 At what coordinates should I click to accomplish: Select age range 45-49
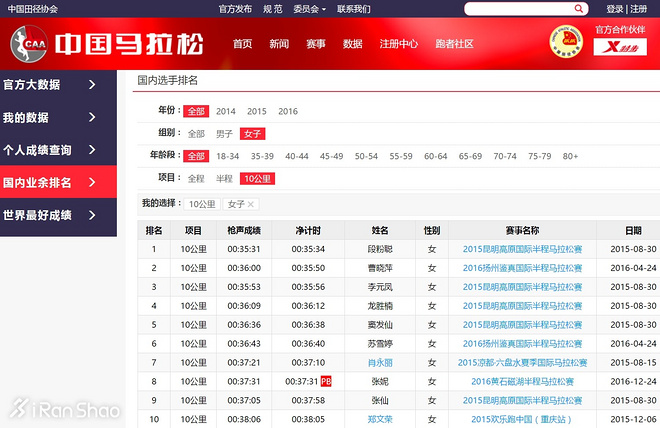332,156
